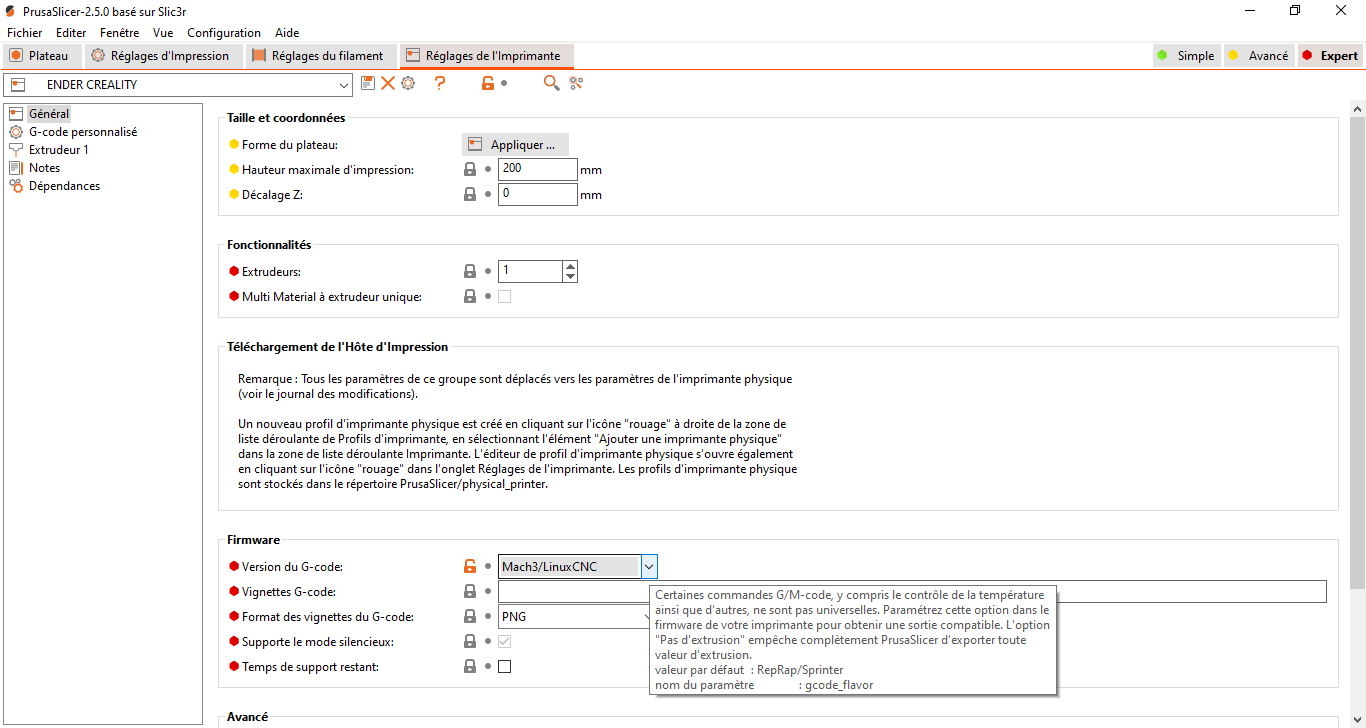Enable Temps de support restant checkbox
The height and width of the screenshot is (728, 1366).
pos(504,666)
